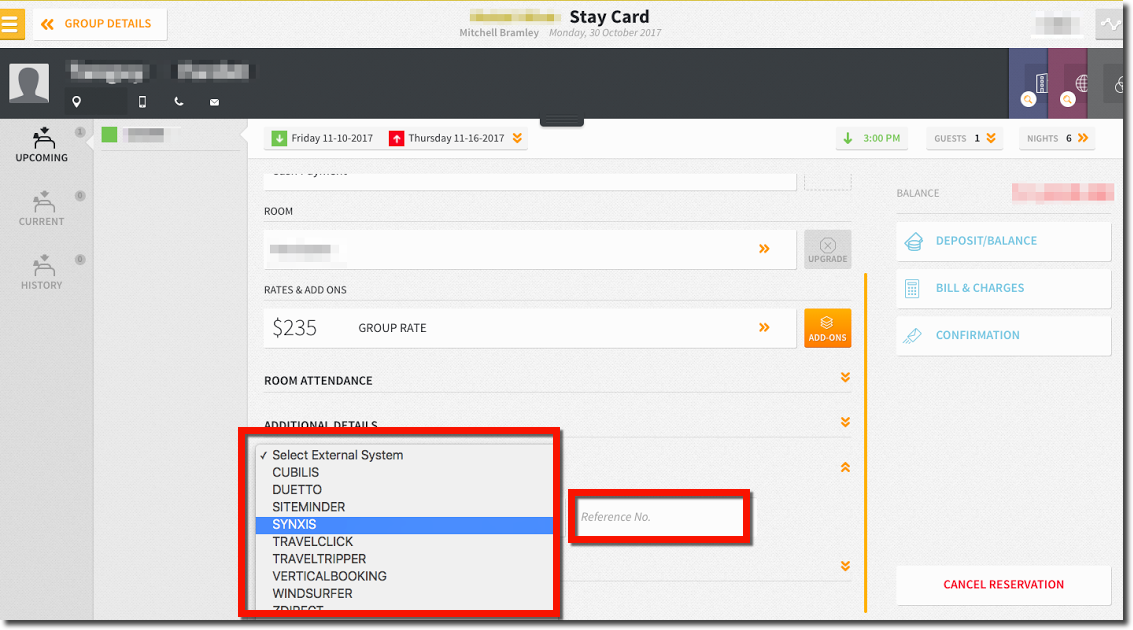Switch to the History reservations tab
The width and height of the screenshot is (1133, 630).
coord(42,272)
